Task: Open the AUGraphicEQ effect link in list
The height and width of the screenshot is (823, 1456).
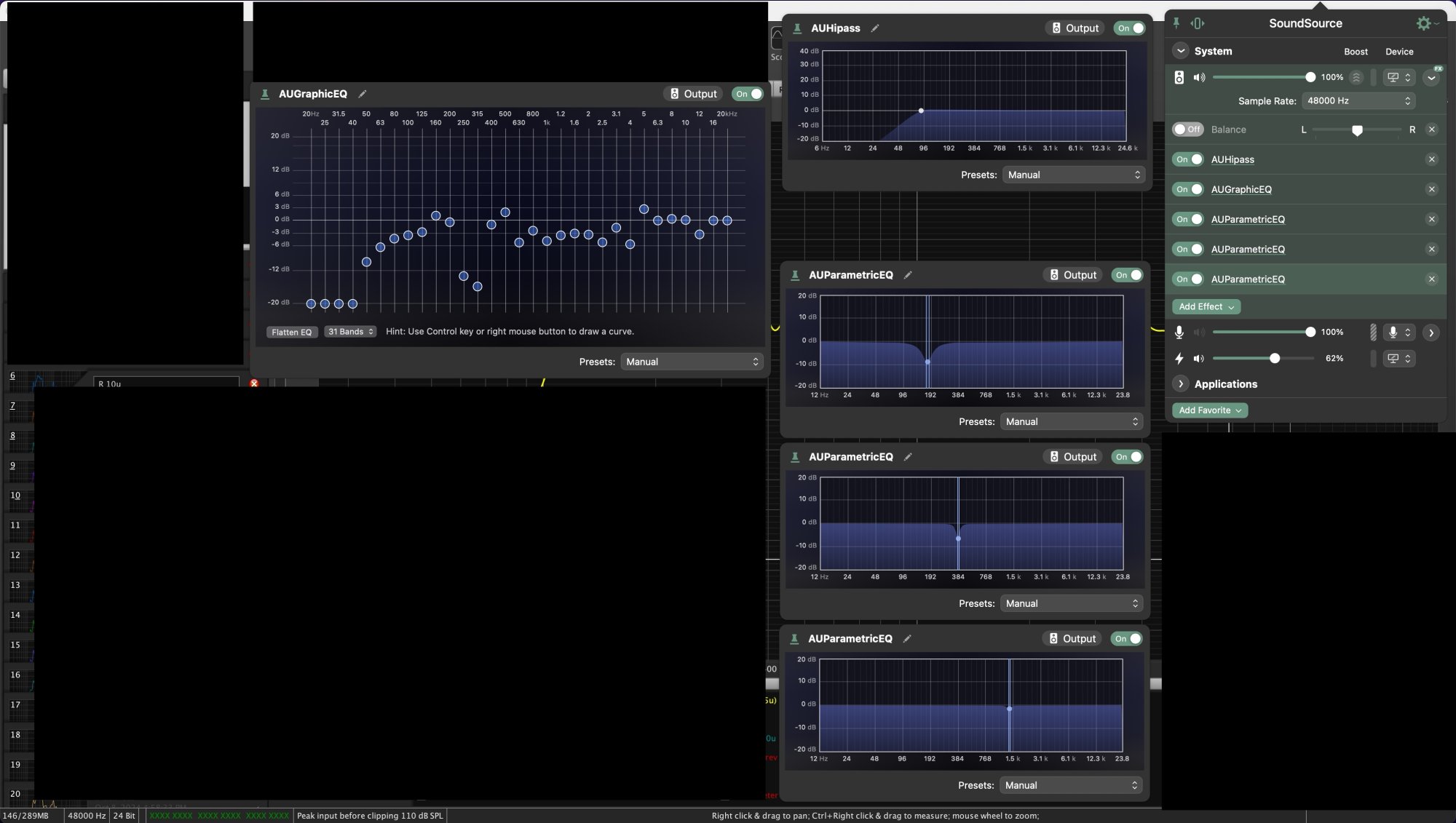Action: tap(1241, 189)
